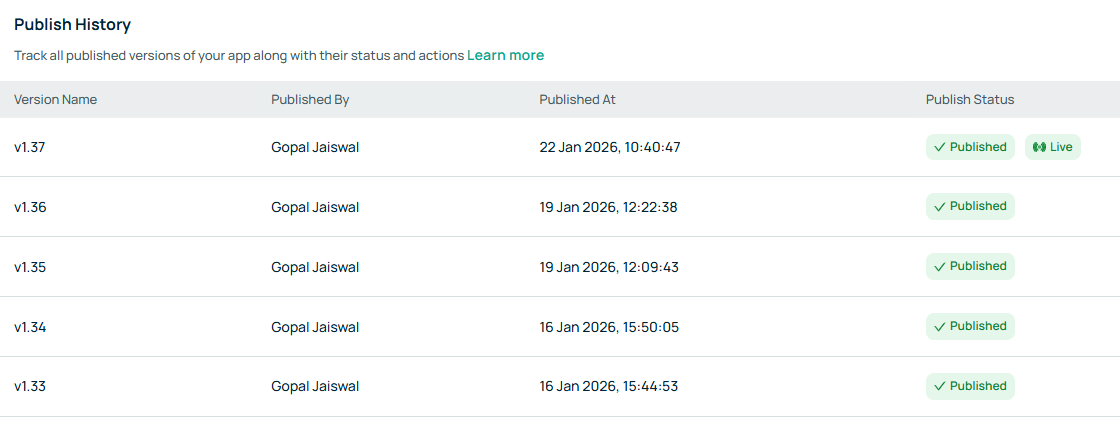Click the Published By column header

pyautogui.click(x=310, y=100)
